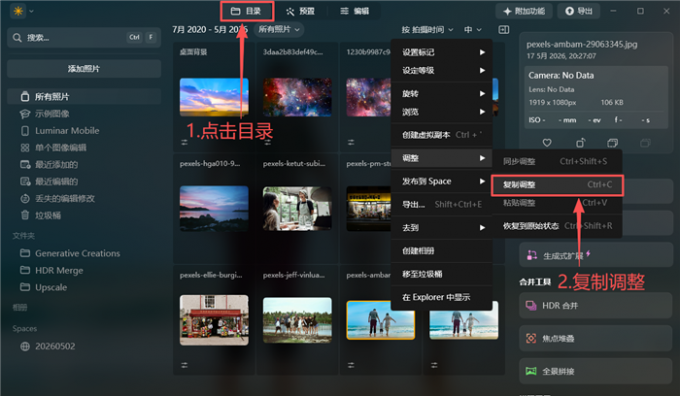This screenshot has height=396, width=680.
Task: Click the rotate icon in info panel
Action: (580, 143)
